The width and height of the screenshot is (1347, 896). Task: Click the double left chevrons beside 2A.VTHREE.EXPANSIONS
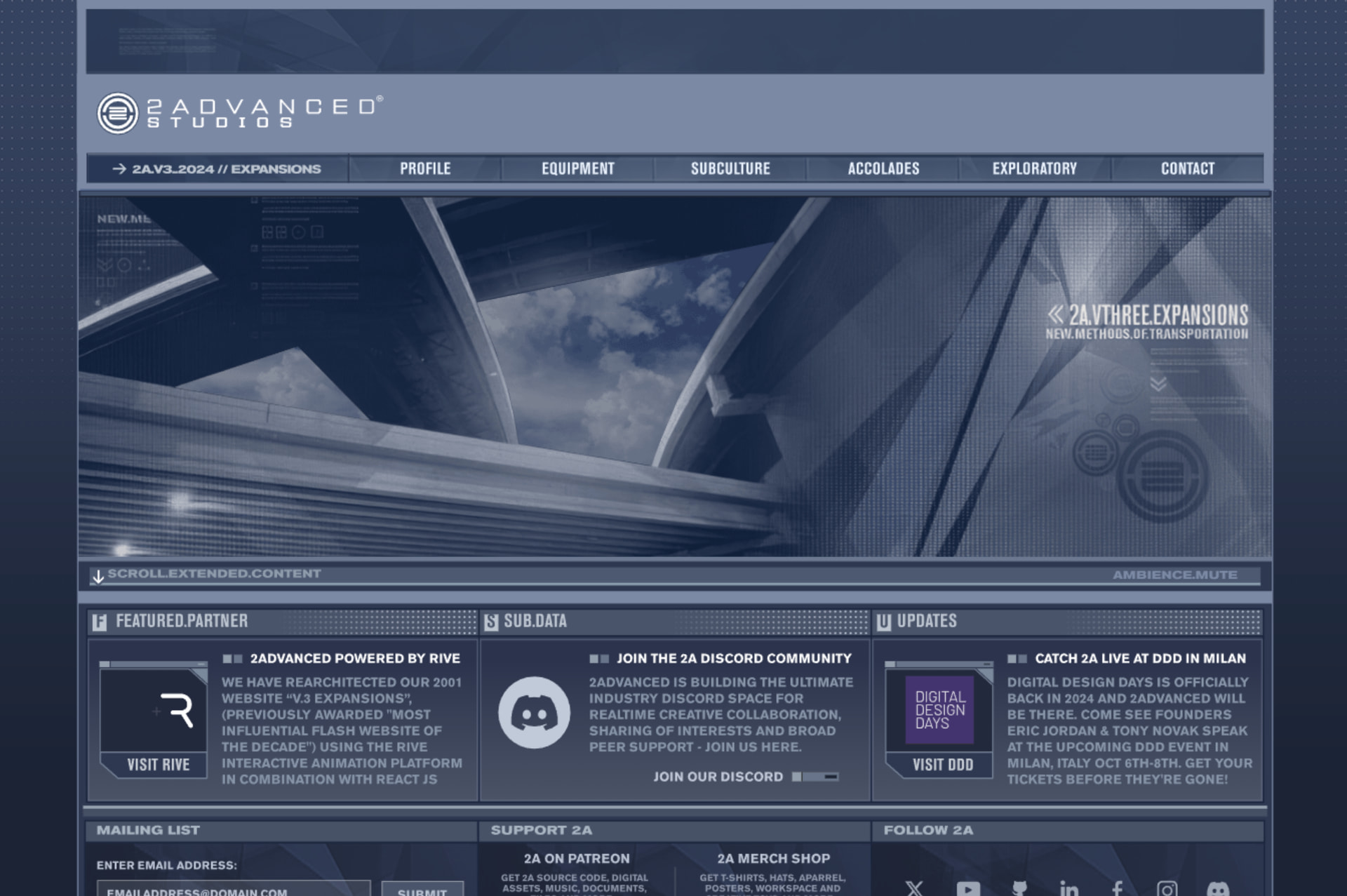tap(1055, 314)
